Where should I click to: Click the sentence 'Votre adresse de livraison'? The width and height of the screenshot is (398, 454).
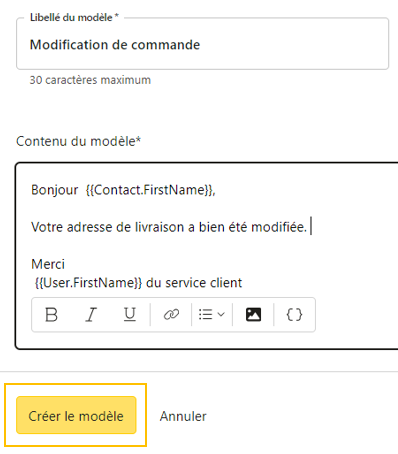108,227
